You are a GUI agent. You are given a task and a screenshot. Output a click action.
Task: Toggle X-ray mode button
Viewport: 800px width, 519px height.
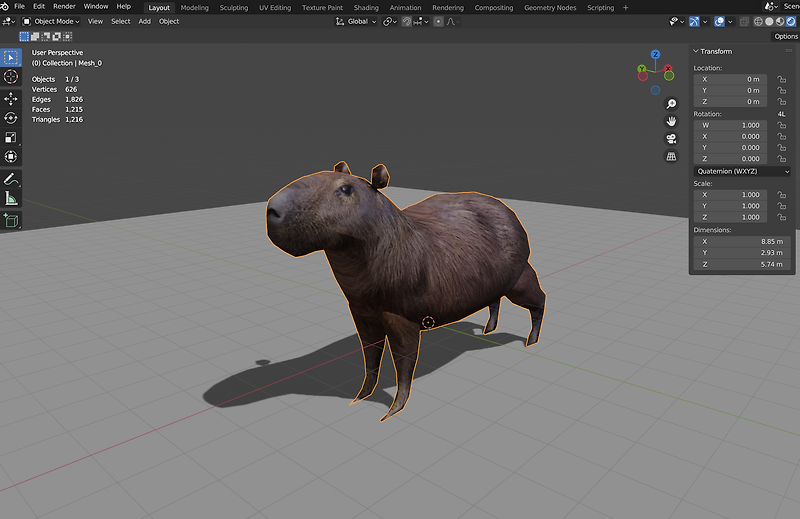click(744, 21)
